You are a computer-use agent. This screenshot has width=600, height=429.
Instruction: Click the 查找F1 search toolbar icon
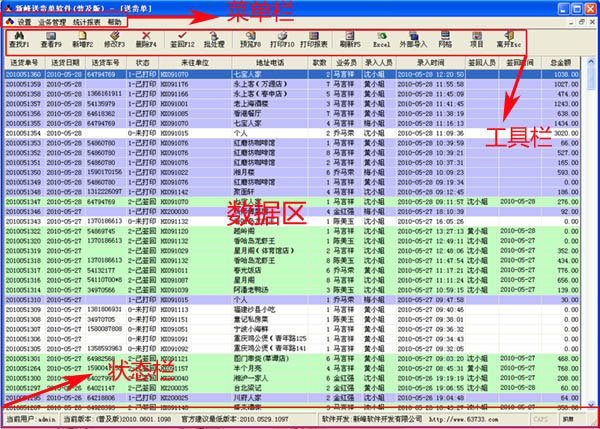(x=19, y=40)
